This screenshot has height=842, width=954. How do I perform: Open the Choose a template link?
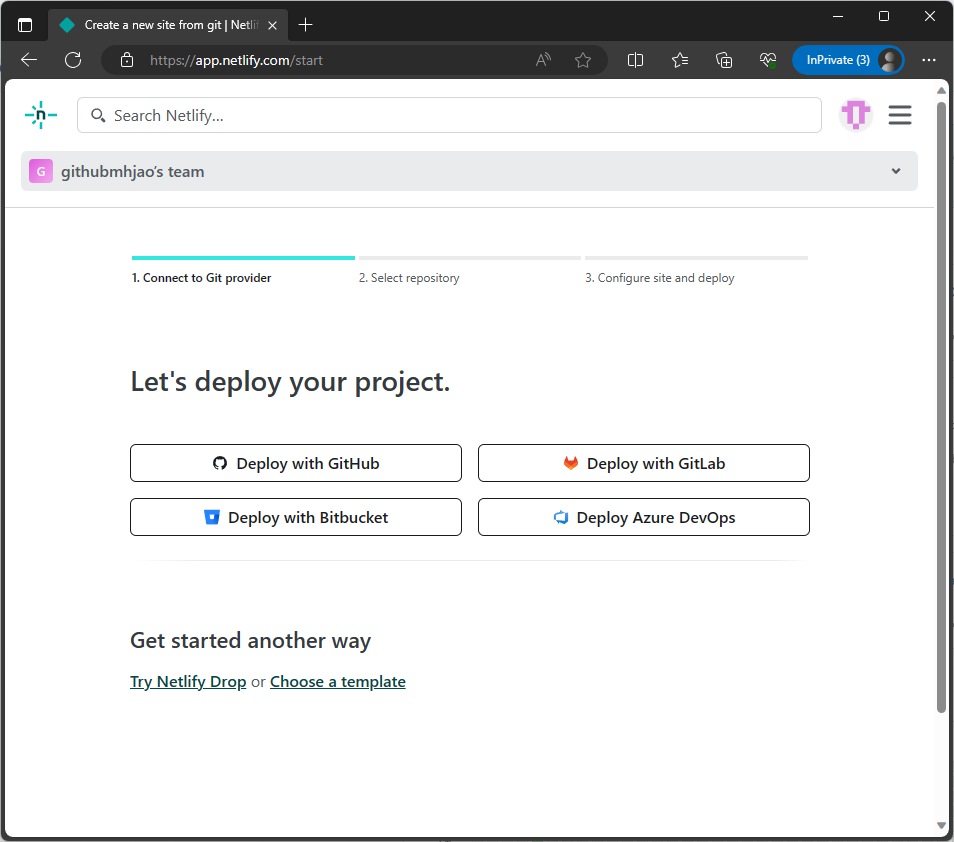[x=338, y=681]
